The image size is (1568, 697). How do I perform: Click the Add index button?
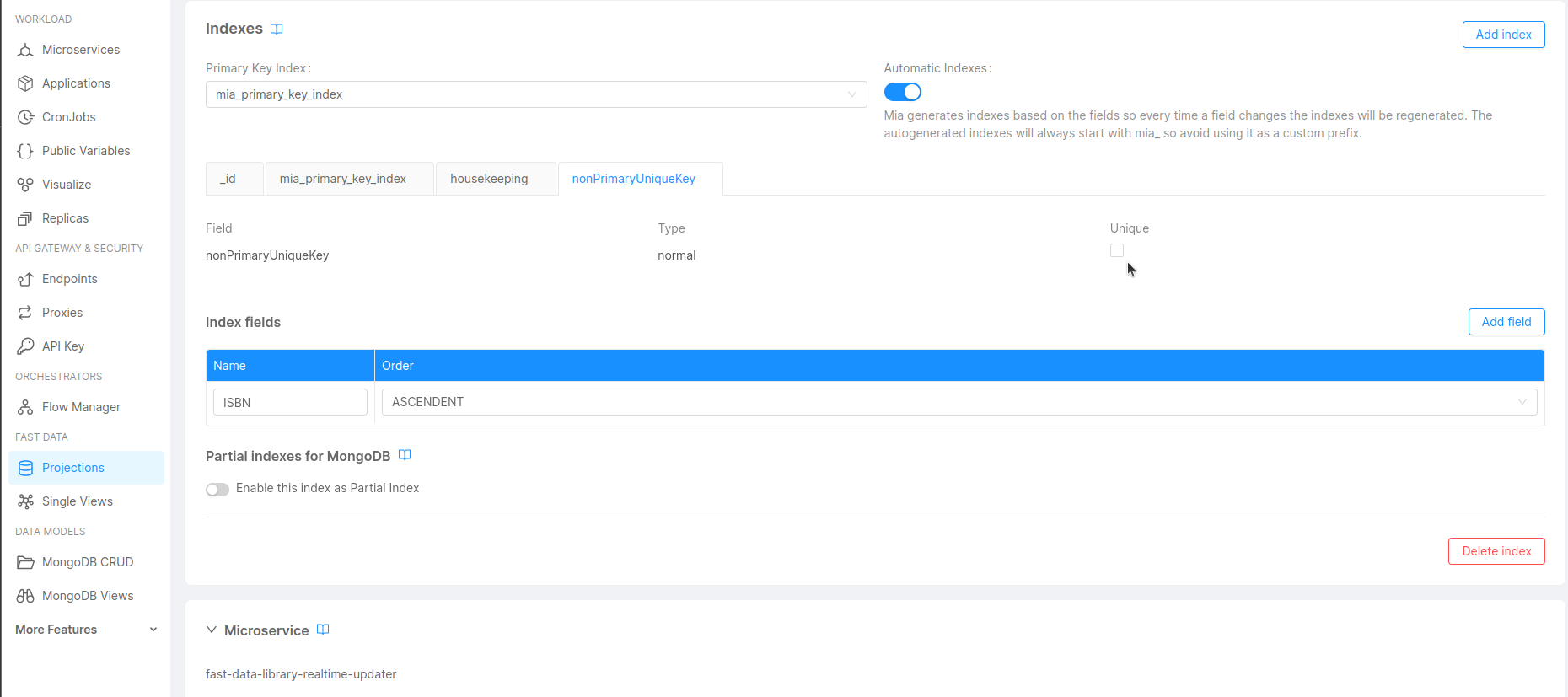tap(1503, 35)
